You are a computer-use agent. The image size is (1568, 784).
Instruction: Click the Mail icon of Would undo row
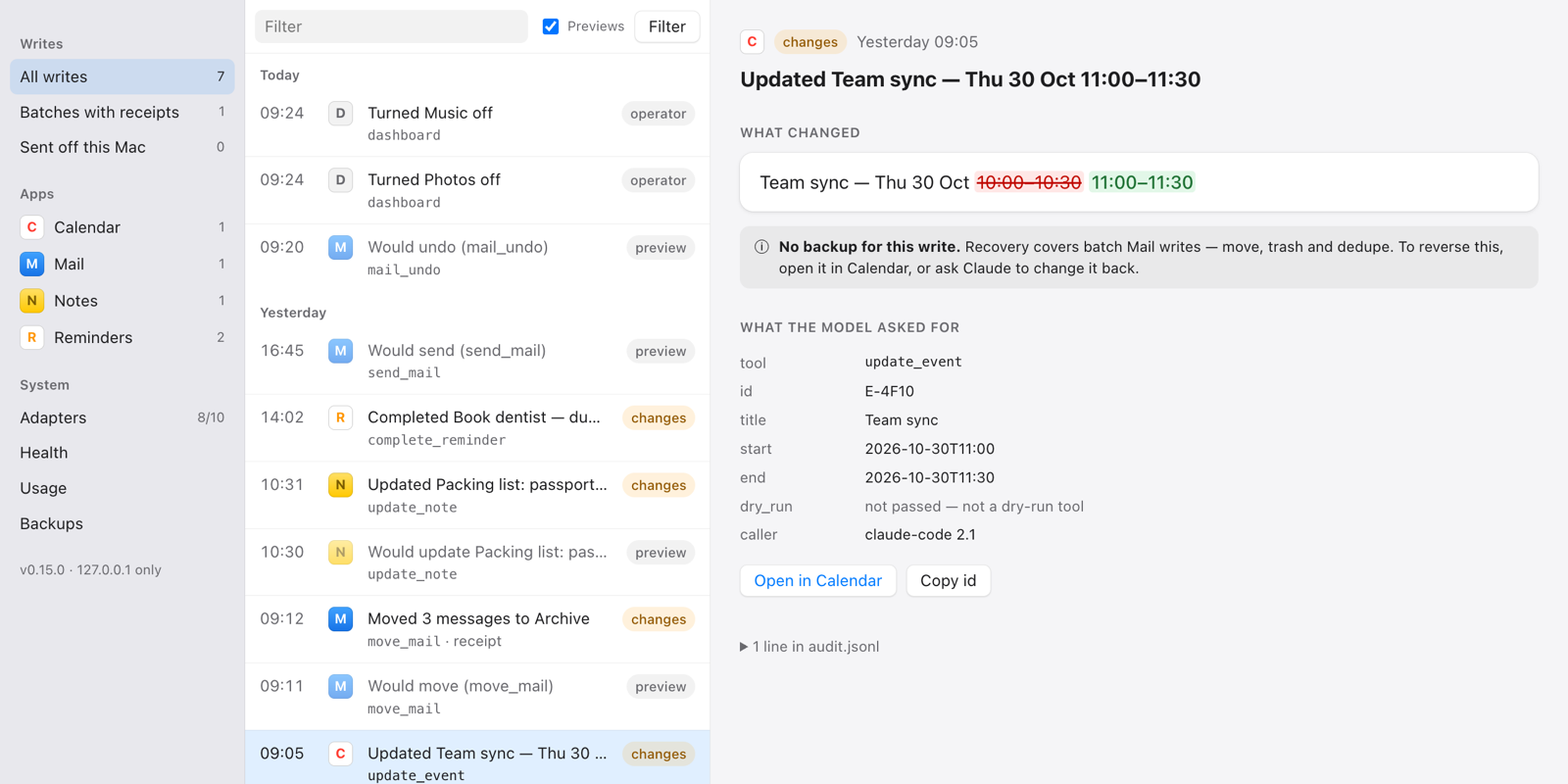point(340,247)
